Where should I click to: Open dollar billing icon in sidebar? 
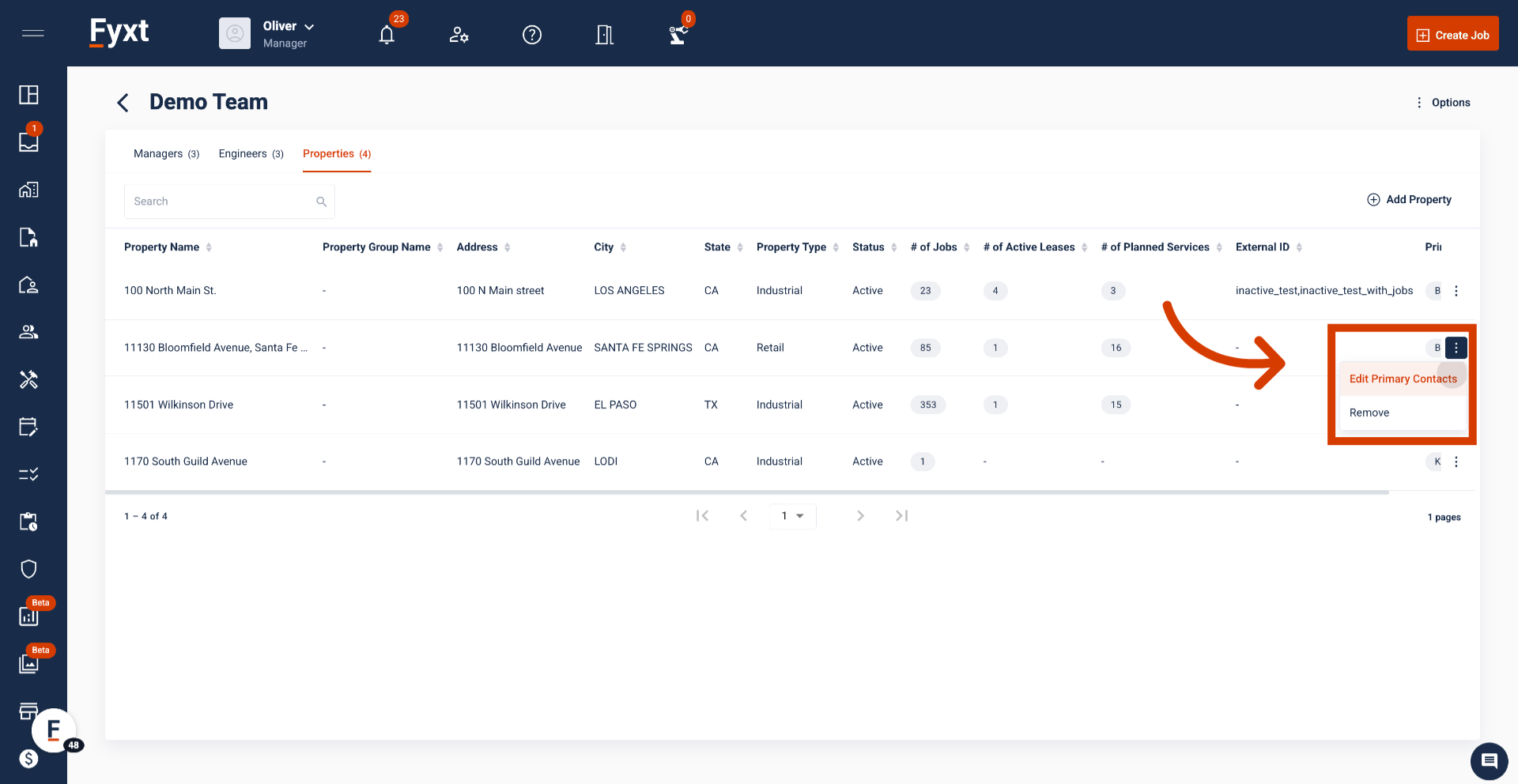(x=28, y=759)
